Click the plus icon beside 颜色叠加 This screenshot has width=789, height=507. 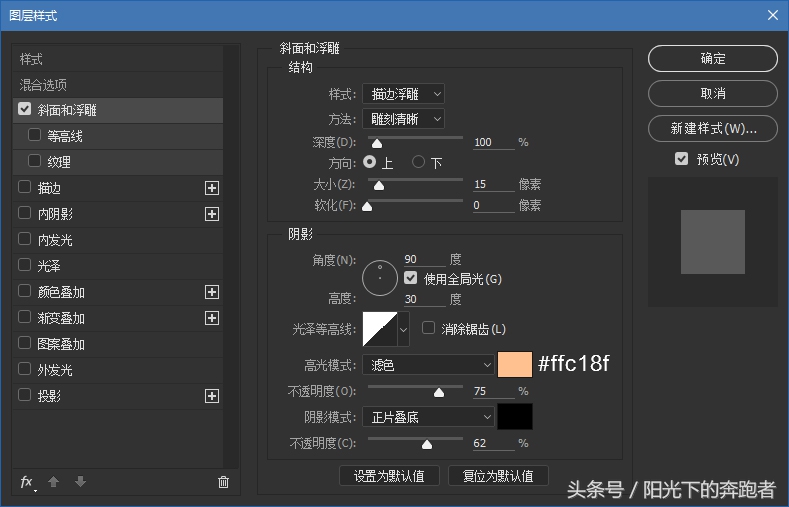(212, 292)
